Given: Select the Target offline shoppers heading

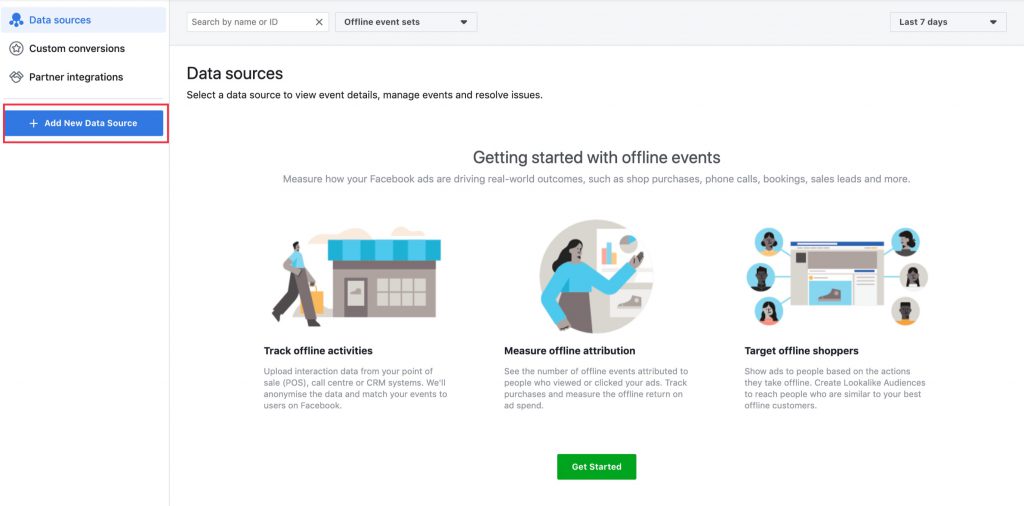Looking at the screenshot, I should point(801,351).
